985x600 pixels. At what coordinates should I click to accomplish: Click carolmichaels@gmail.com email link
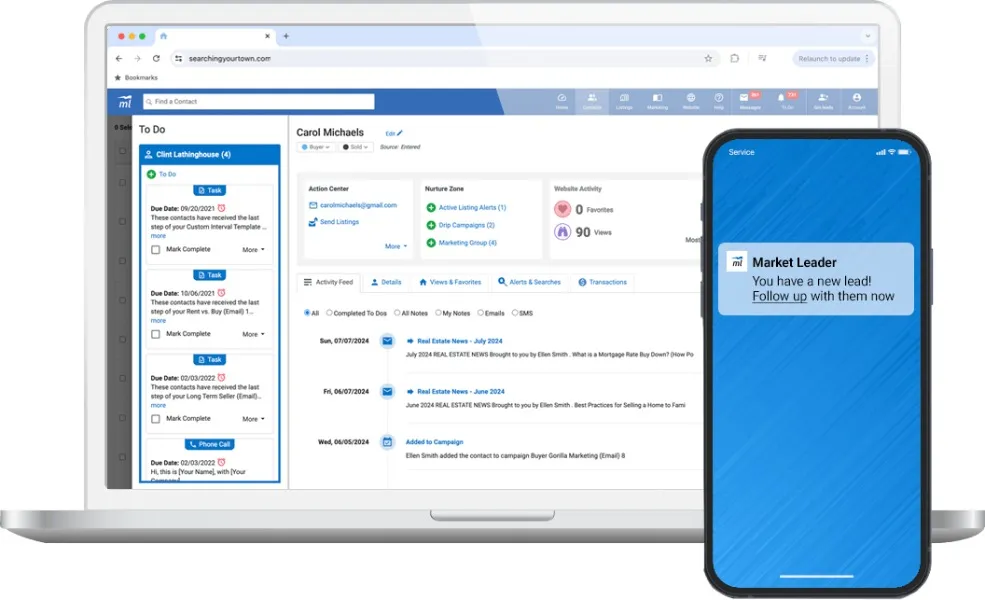tap(358, 205)
